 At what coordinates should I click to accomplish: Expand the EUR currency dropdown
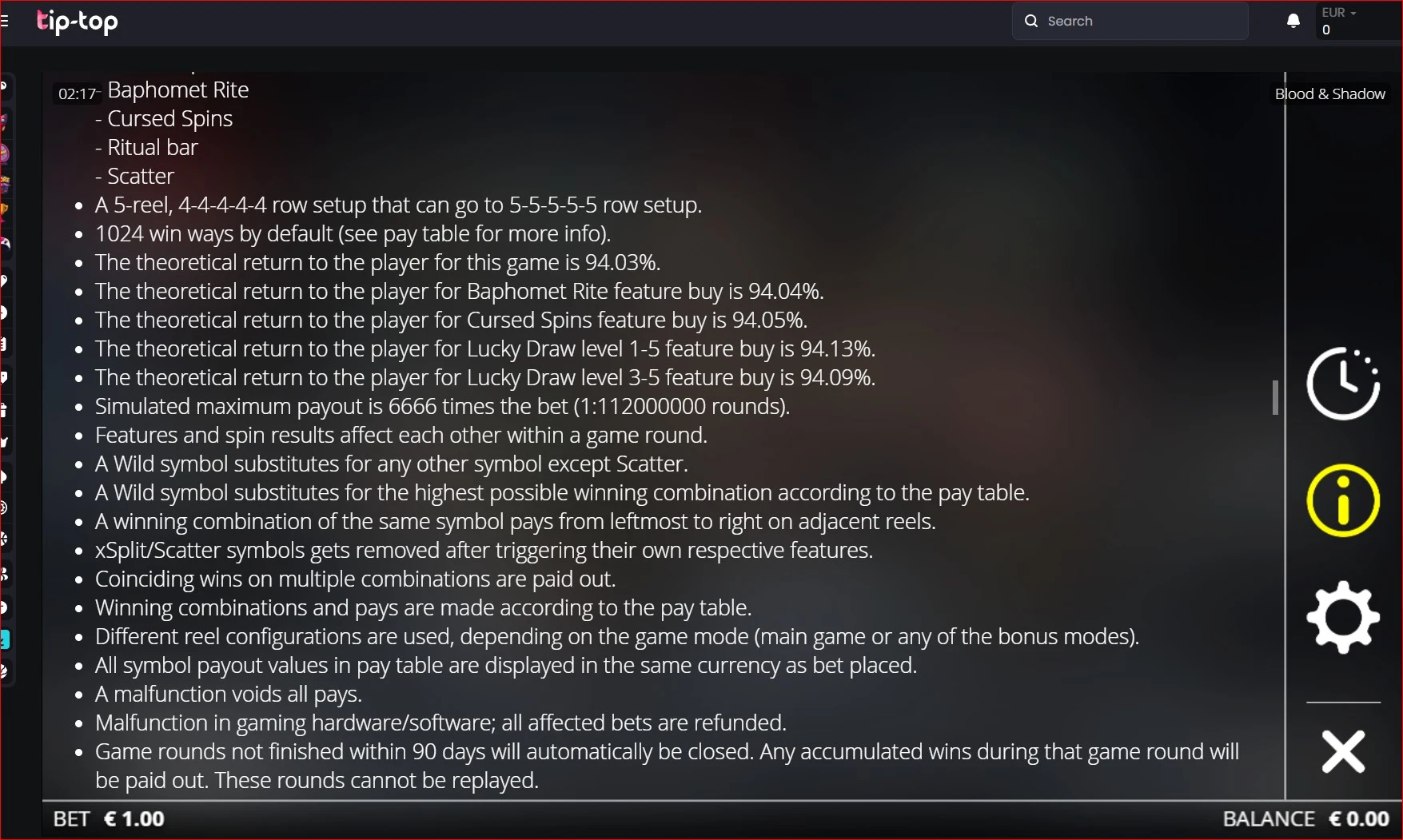(x=1339, y=13)
